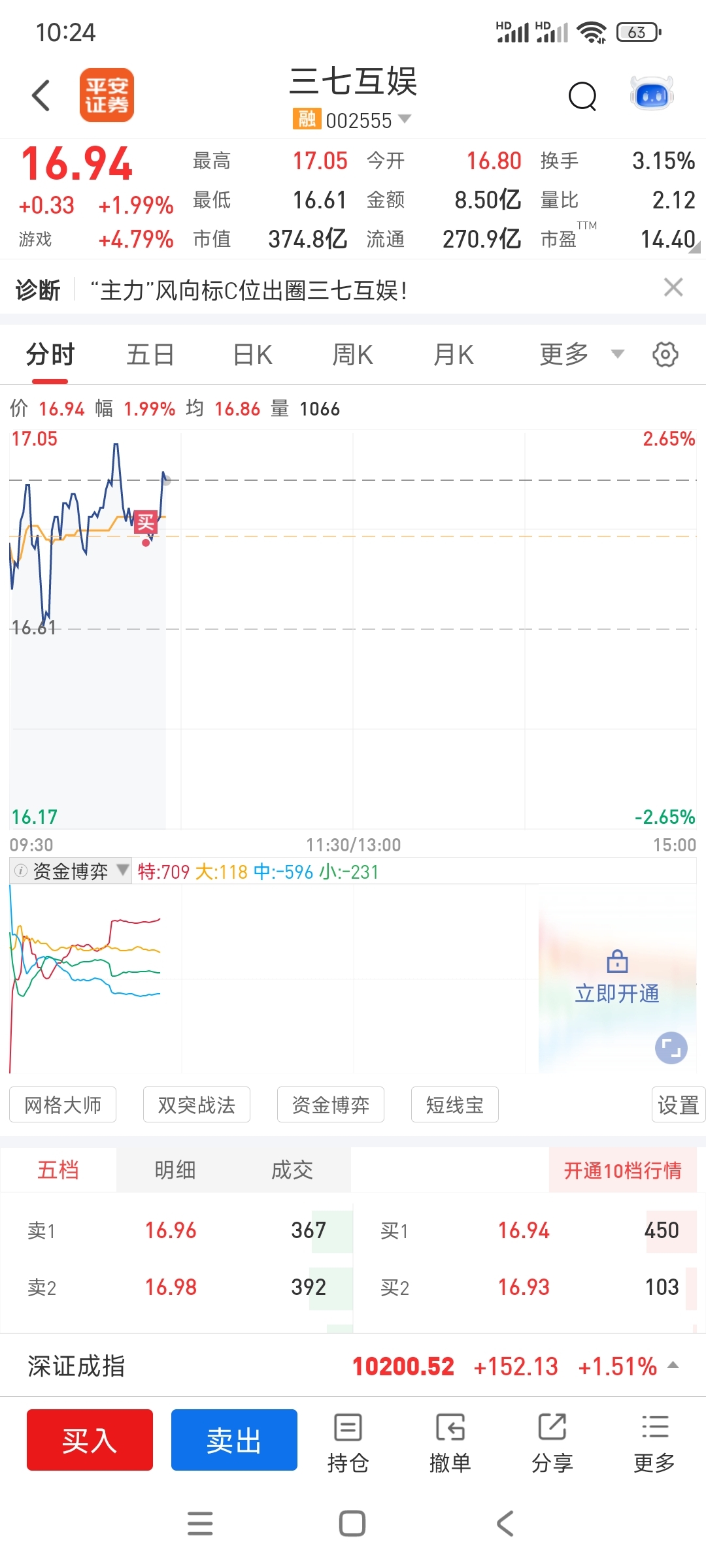The width and height of the screenshot is (706, 1568).
Task: Open the search magnifier icon
Action: tap(582, 97)
